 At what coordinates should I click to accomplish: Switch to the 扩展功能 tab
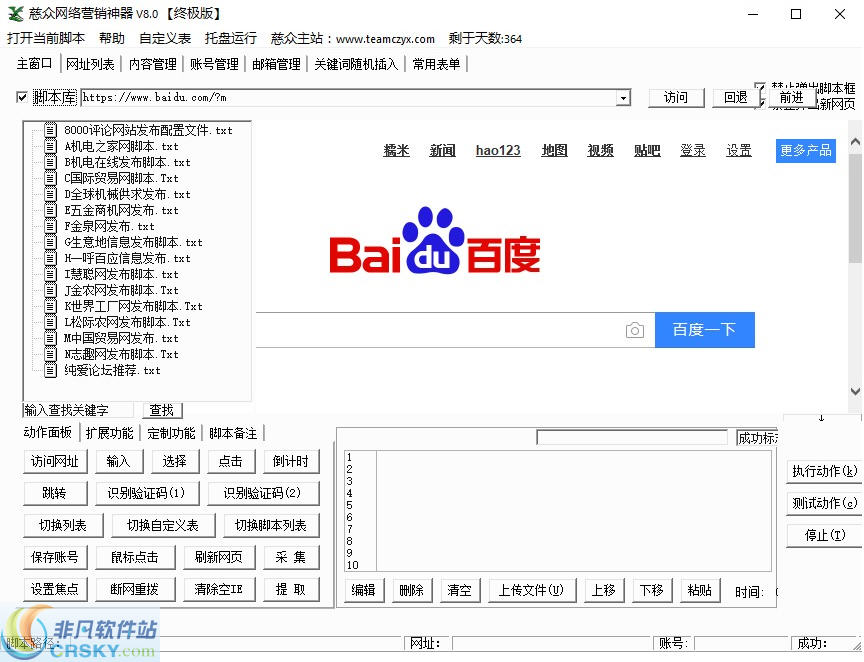[110, 433]
